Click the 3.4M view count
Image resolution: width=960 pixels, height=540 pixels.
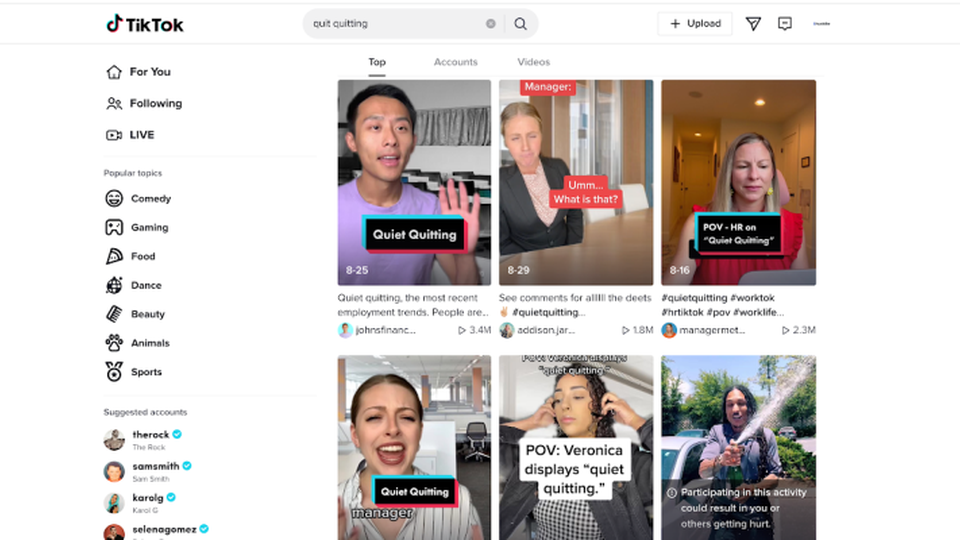click(x=474, y=330)
